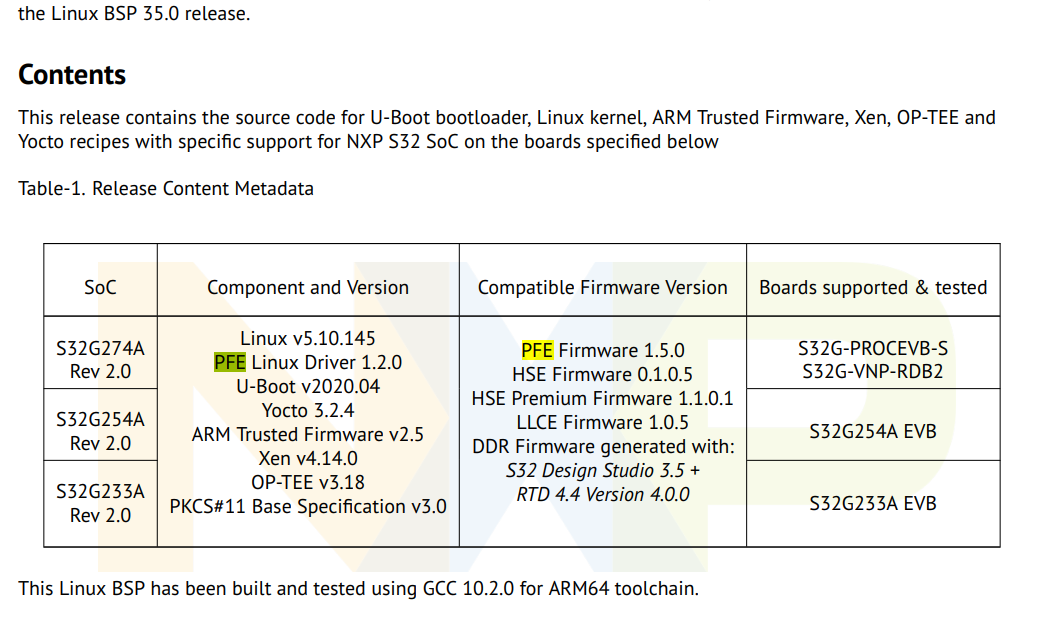Click the italic "S32 Design Studio 3.5 +" text
The height and width of the screenshot is (641, 1053).
tap(602, 470)
